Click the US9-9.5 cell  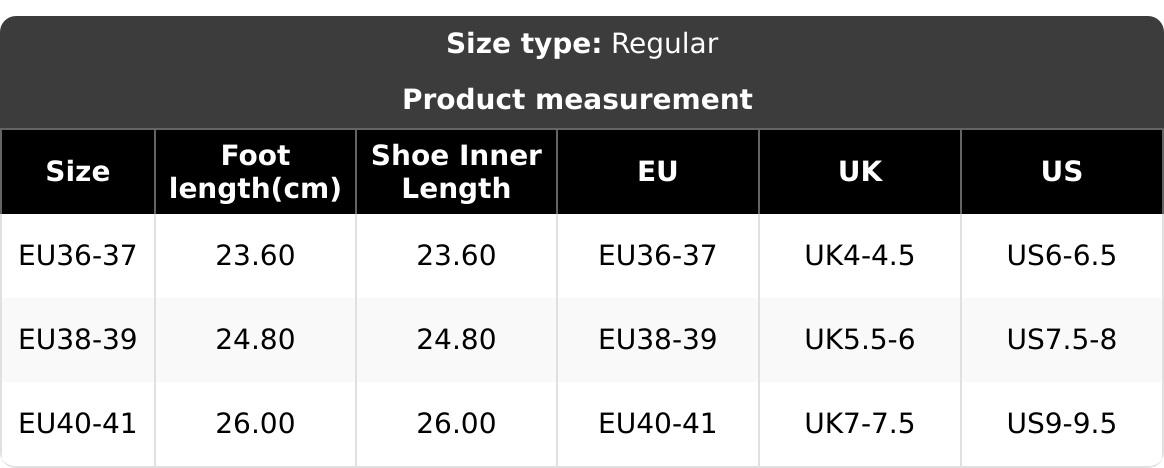click(1061, 424)
